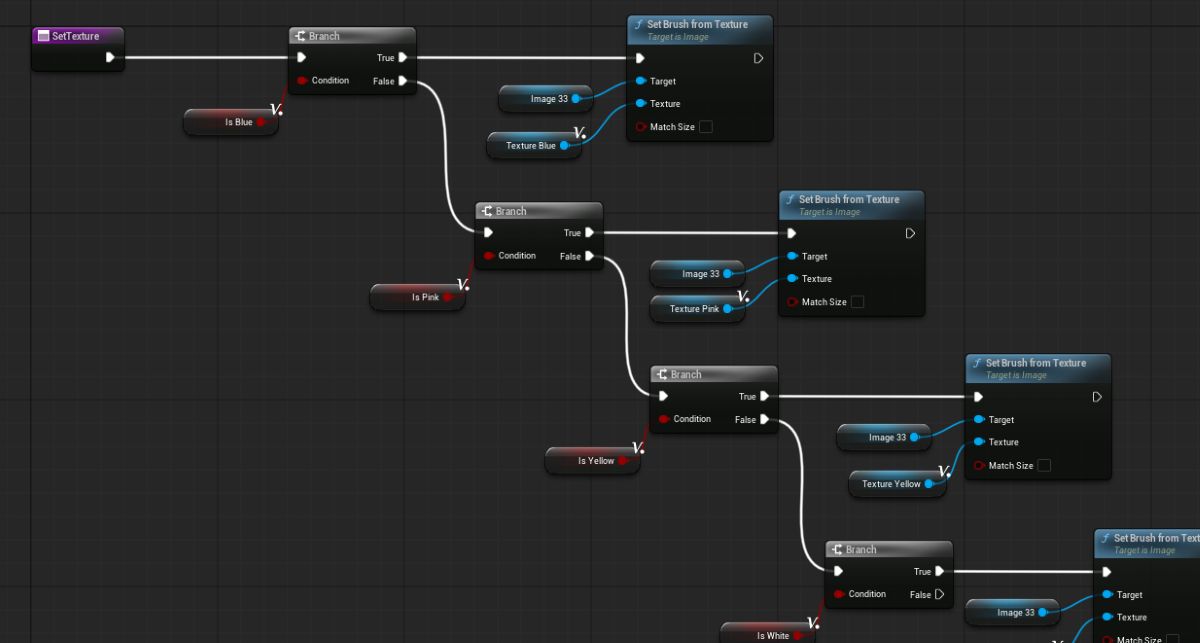
Task: Select the Texture Yellow variable node
Action: click(x=886, y=484)
